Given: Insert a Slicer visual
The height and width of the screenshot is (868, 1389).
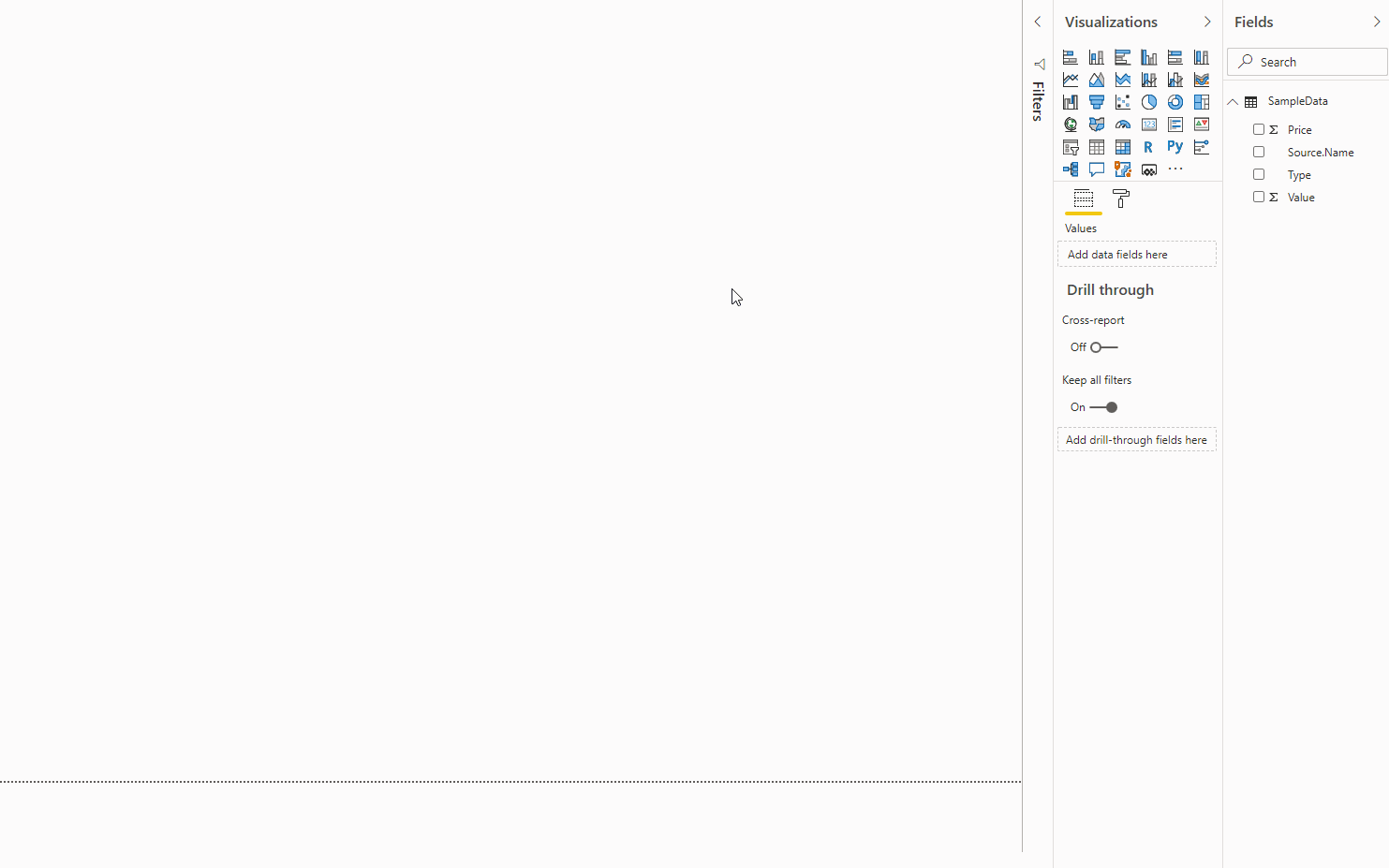Looking at the screenshot, I should pyautogui.click(x=1070, y=146).
